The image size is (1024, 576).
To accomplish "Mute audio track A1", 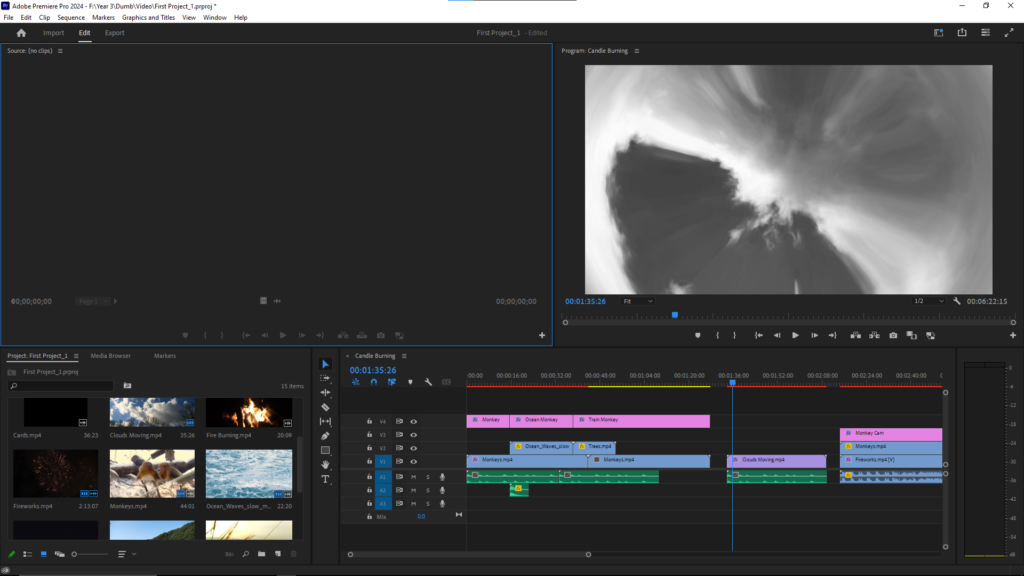I will coord(413,477).
